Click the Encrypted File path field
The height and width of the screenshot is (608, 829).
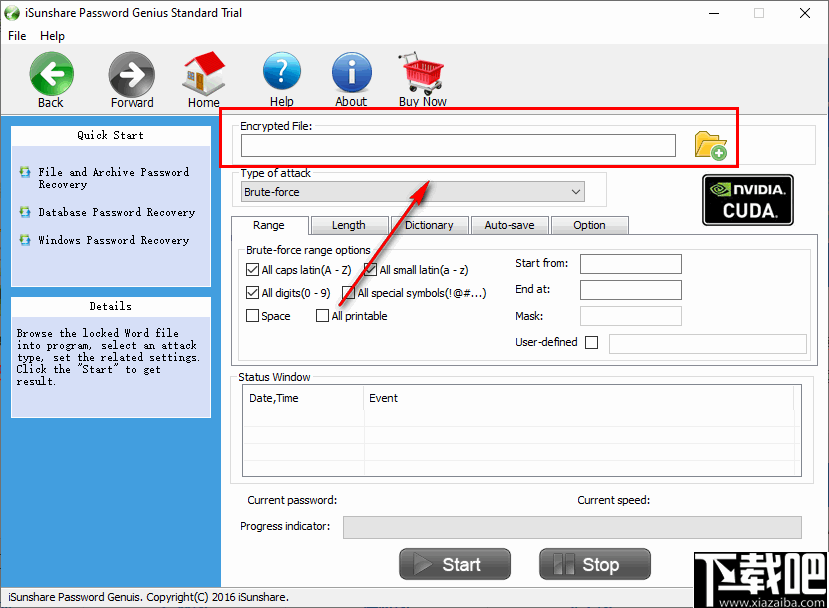pyautogui.click(x=458, y=145)
